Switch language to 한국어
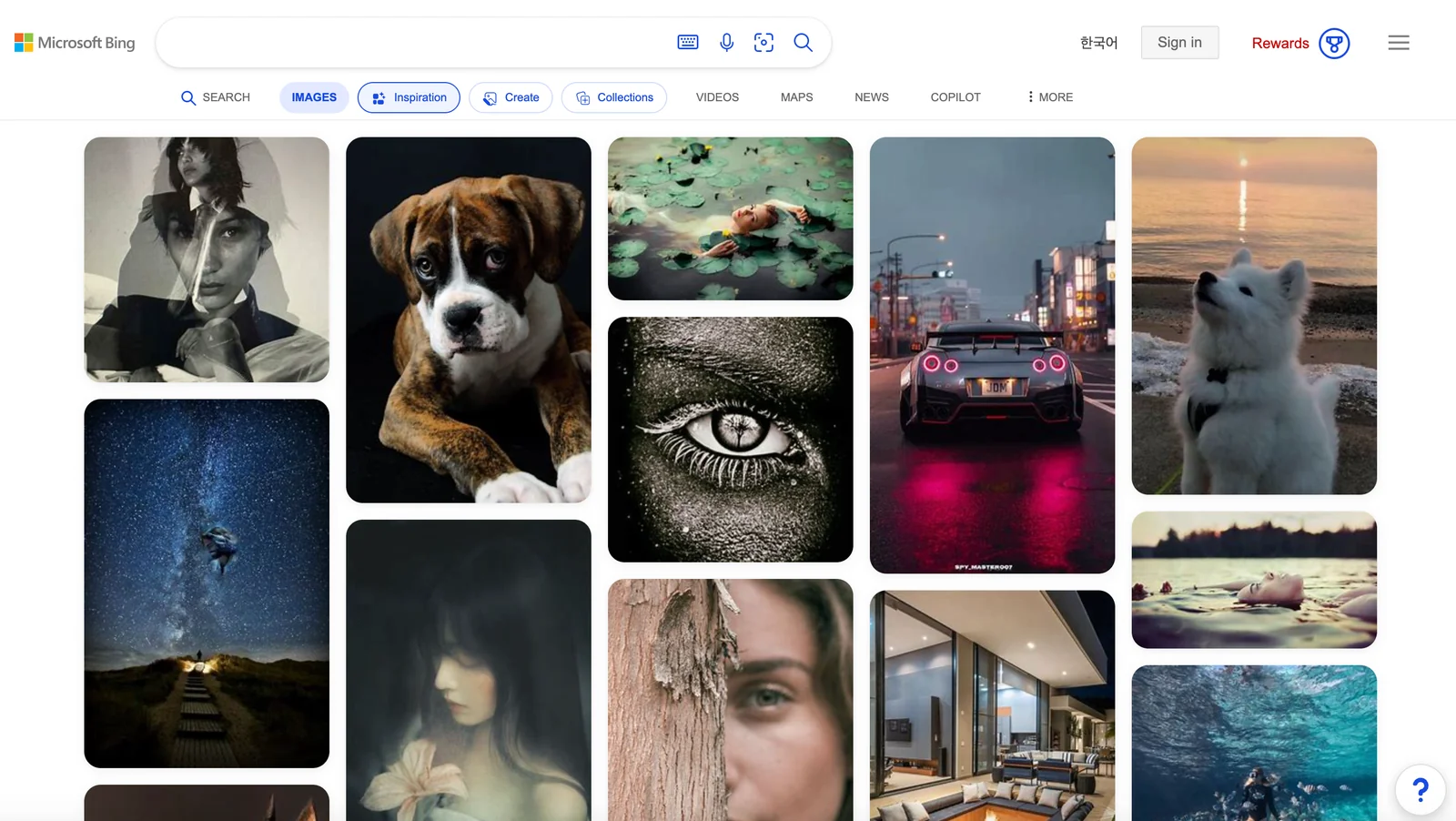Screen dimensions: 1456x821 click(1098, 43)
